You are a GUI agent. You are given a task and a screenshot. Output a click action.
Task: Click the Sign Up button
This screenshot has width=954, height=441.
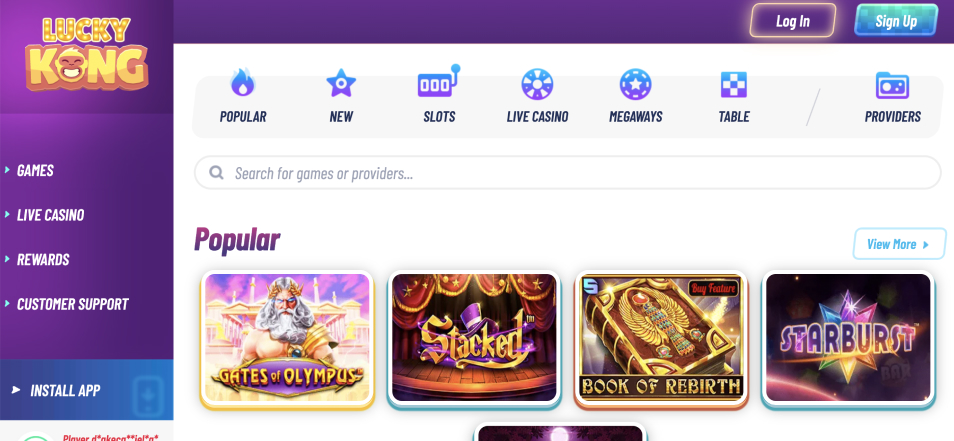[x=896, y=21]
